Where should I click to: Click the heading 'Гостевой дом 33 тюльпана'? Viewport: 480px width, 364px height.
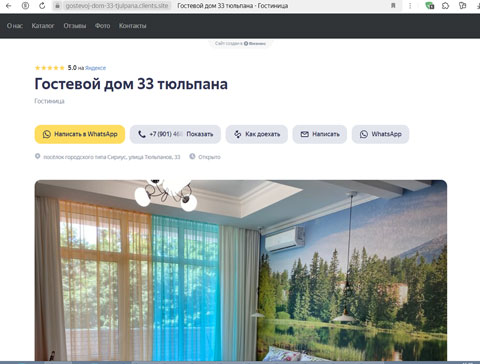click(x=131, y=84)
